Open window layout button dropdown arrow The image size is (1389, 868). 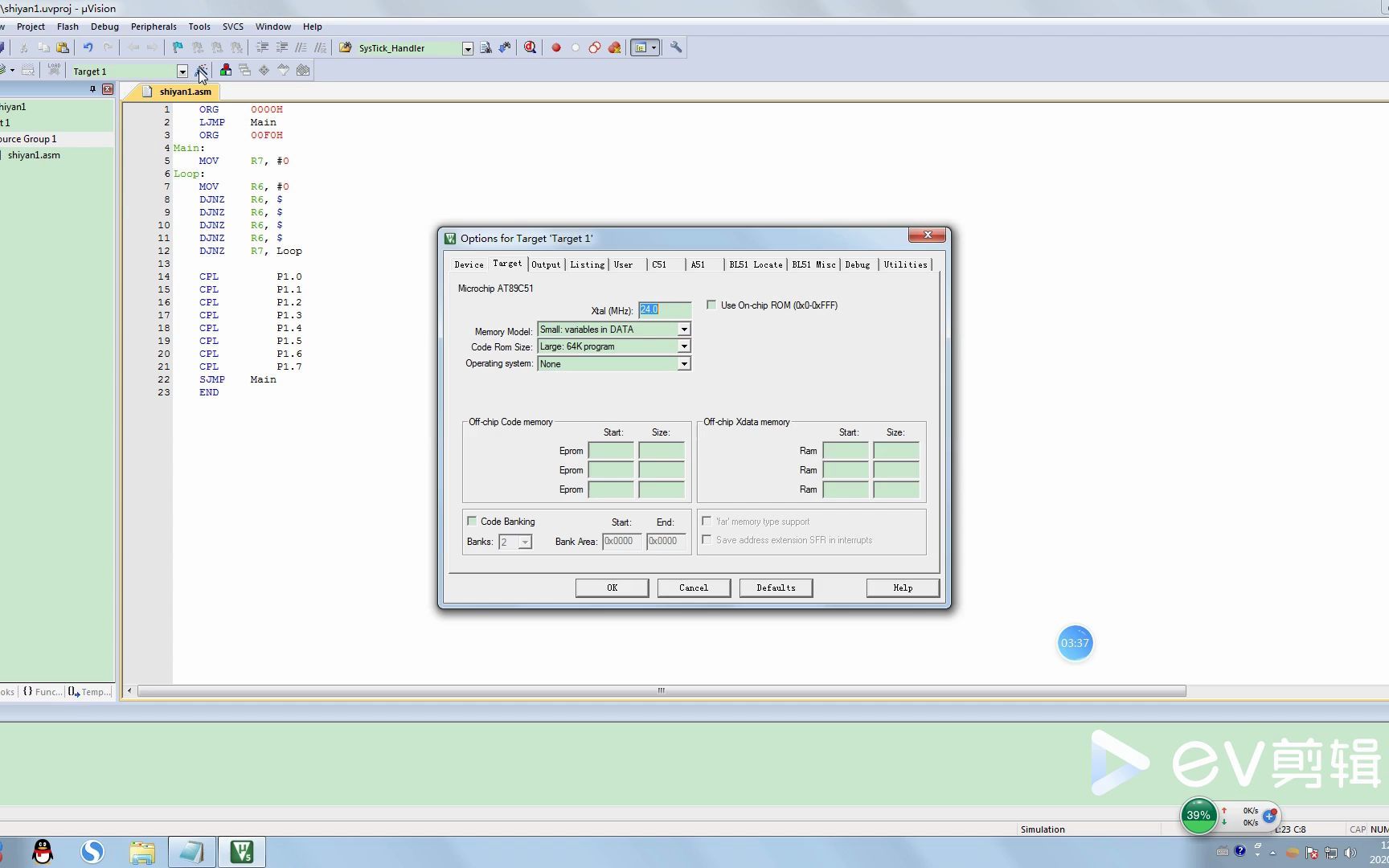click(654, 47)
